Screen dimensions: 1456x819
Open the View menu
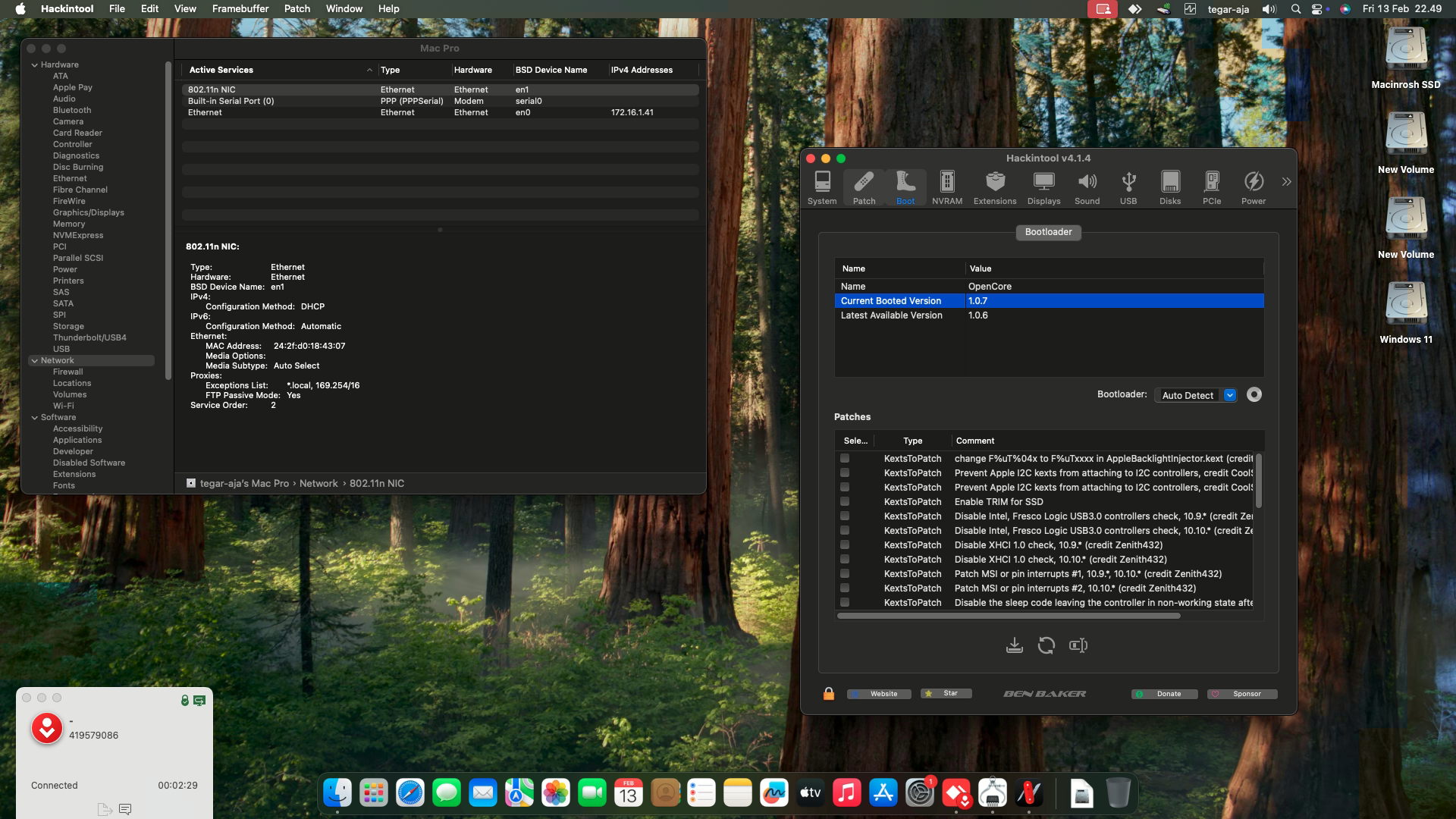point(185,9)
